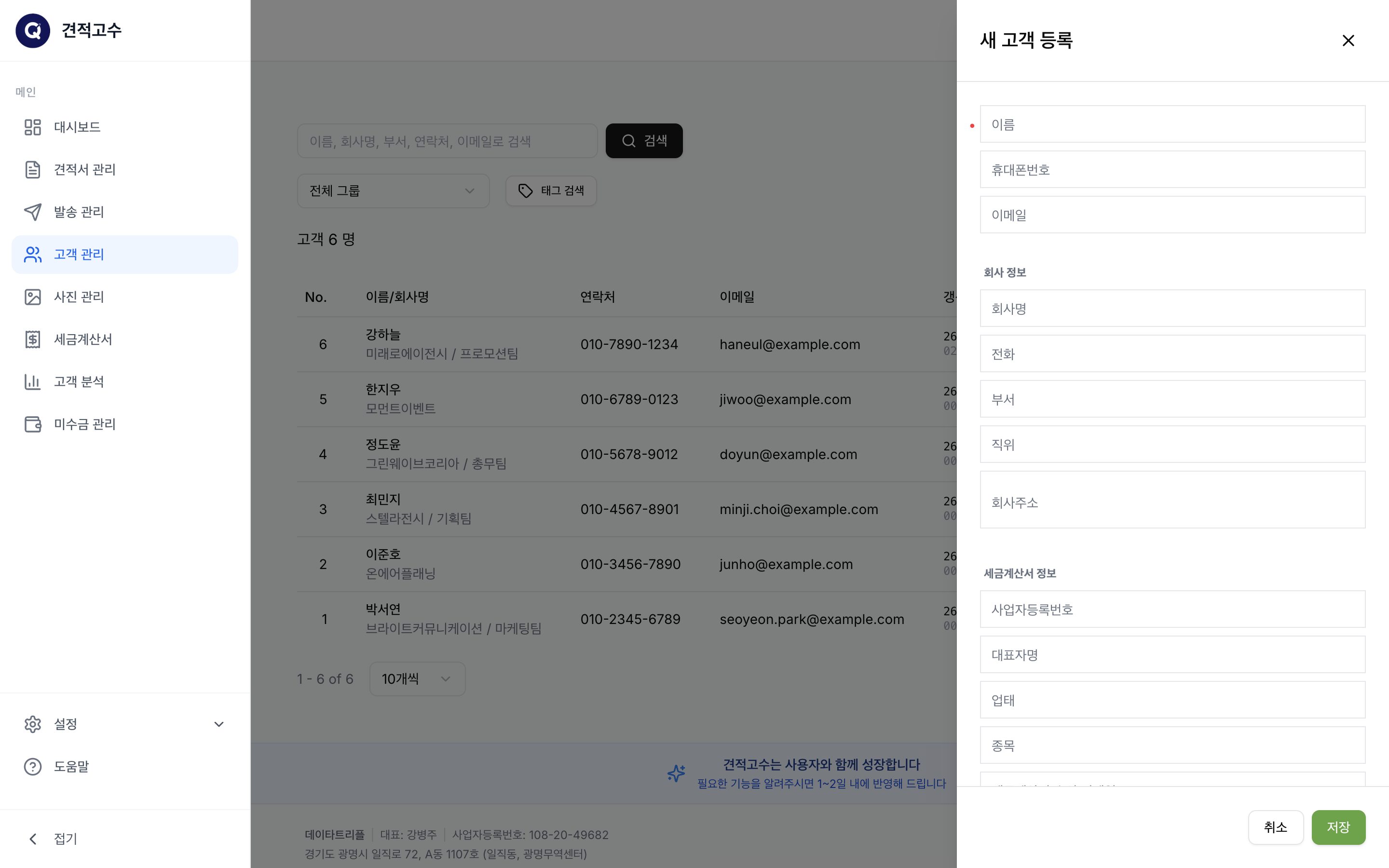This screenshot has width=1389, height=868.
Task: Focus the 이메일 input field in the panel
Action: click(x=1172, y=215)
